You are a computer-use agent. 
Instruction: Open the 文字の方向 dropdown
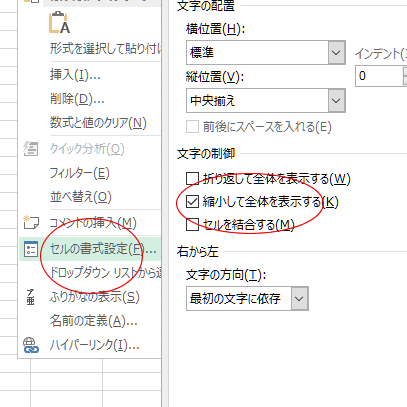(x=299, y=298)
